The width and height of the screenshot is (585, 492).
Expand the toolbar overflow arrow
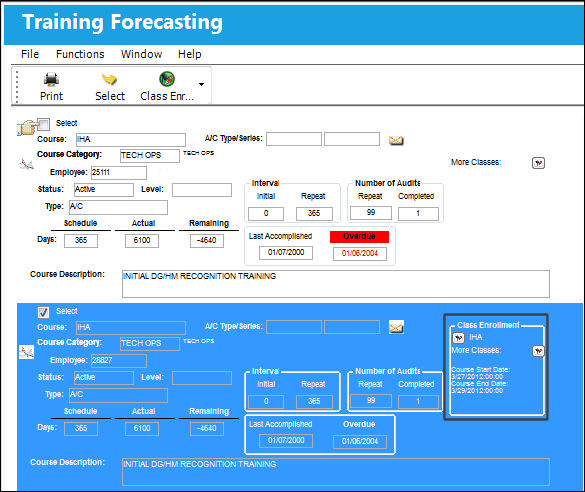[201, 84]
